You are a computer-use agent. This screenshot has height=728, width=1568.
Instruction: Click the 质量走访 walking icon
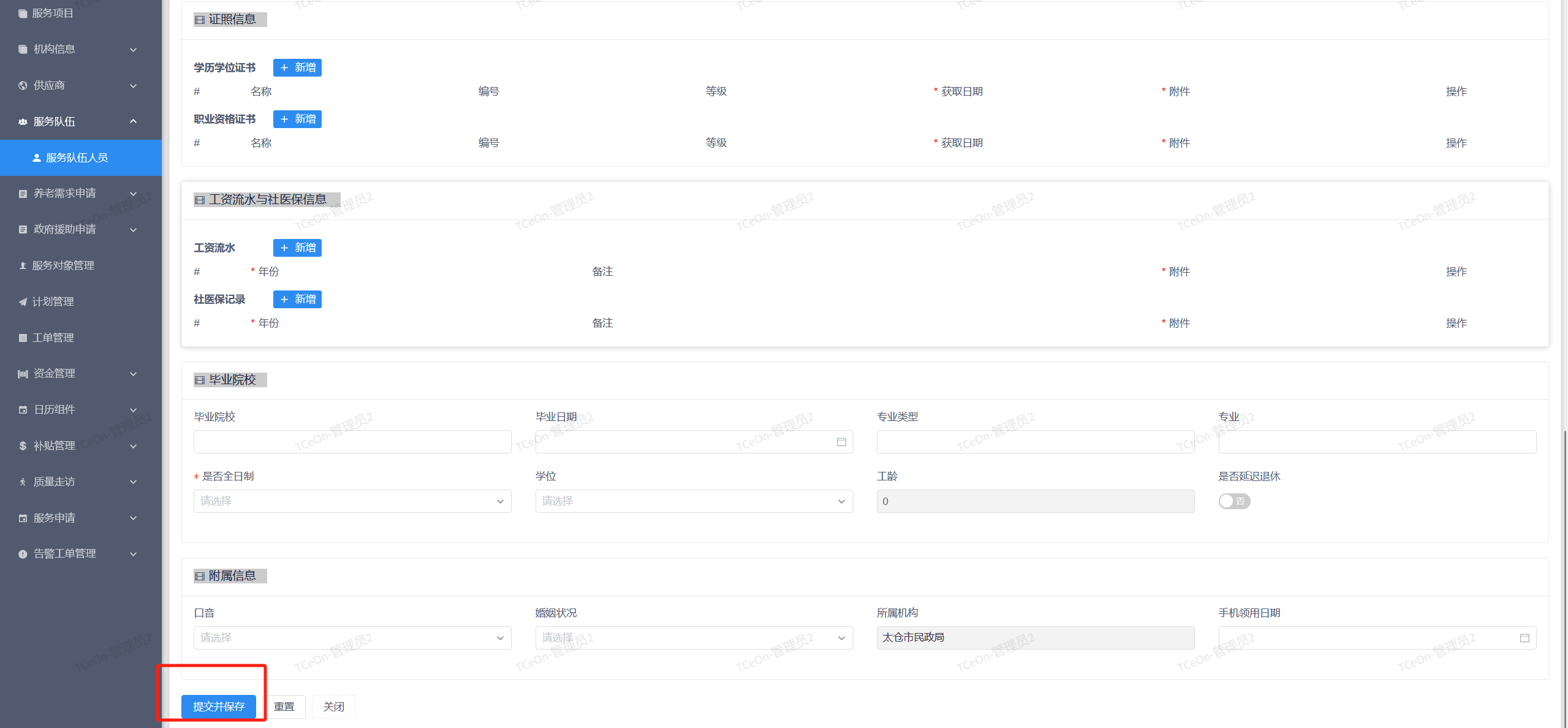(23, 482)
